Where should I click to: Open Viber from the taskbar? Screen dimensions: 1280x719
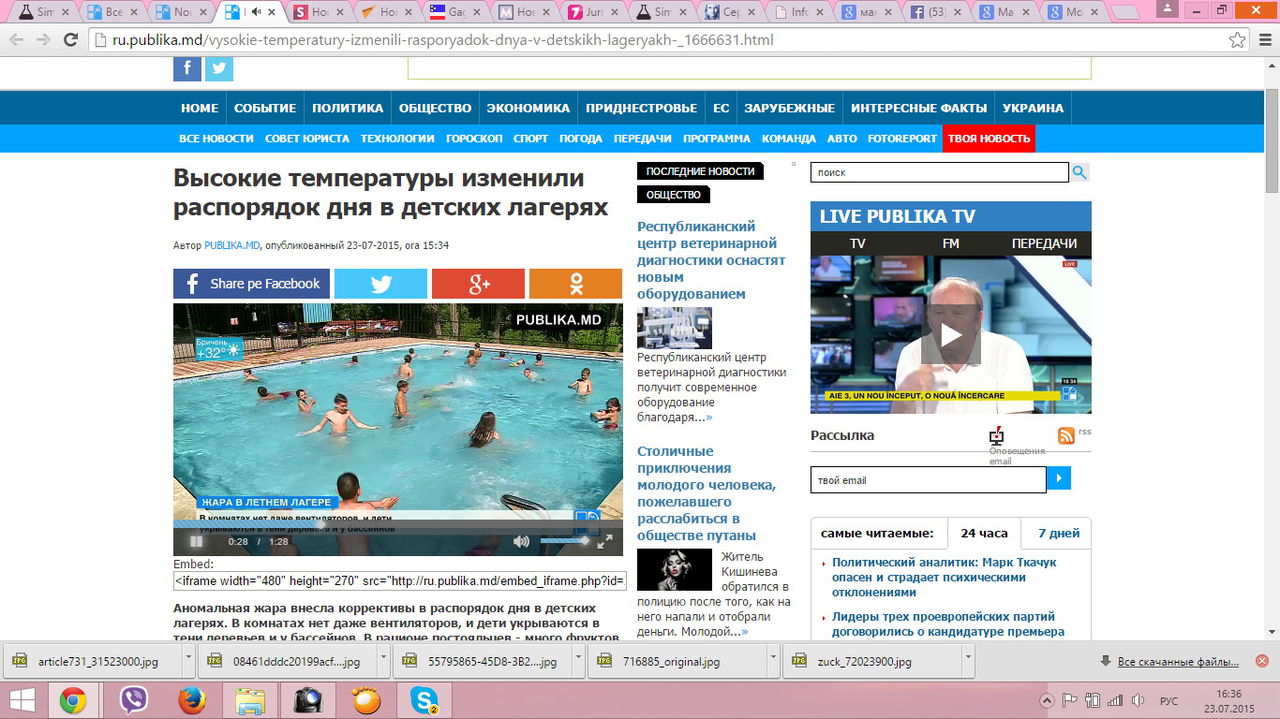[133, 700]
